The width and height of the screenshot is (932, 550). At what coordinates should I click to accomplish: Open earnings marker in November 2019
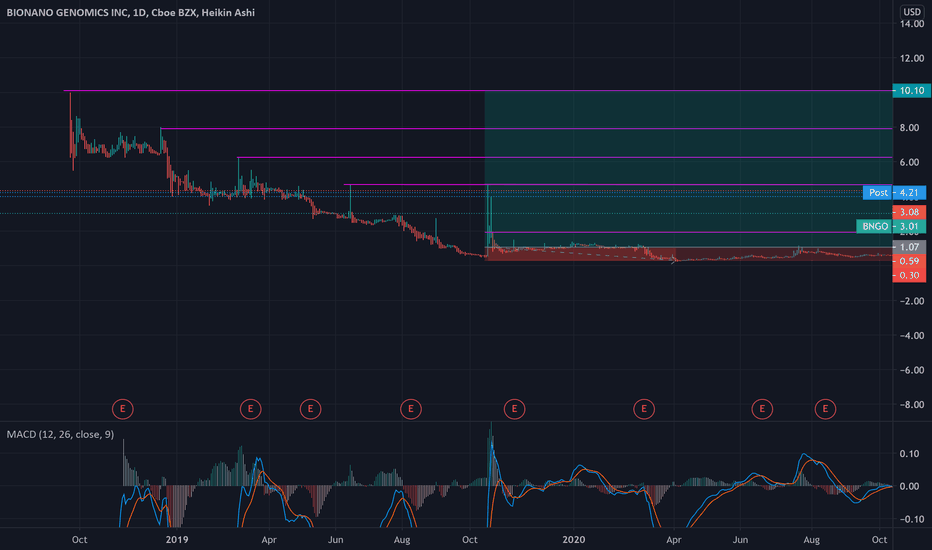(514, 409)
